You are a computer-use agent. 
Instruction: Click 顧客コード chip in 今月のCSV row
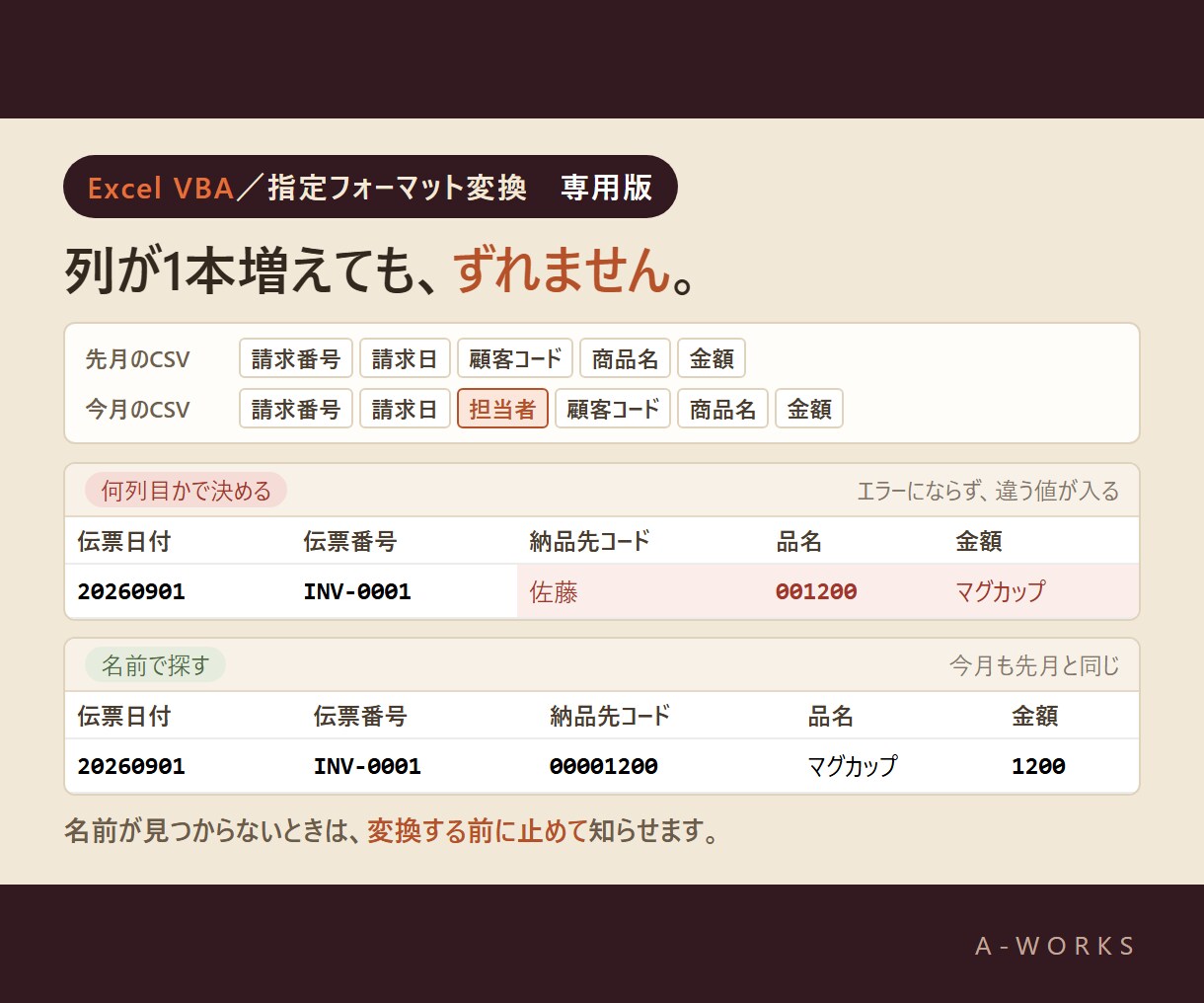click(613, 409)
